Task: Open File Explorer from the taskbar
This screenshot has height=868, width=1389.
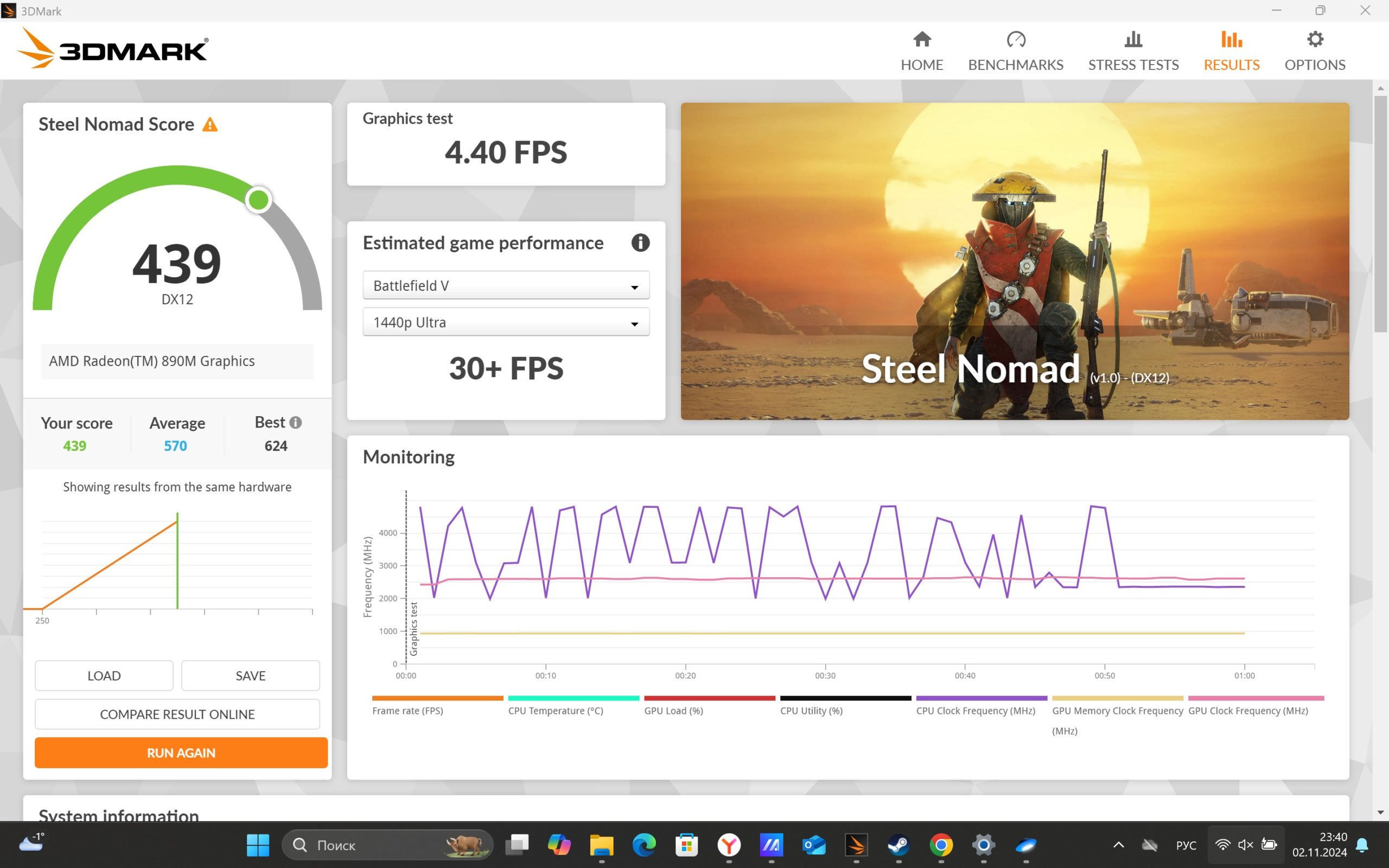Action: [x=602, y=845]
